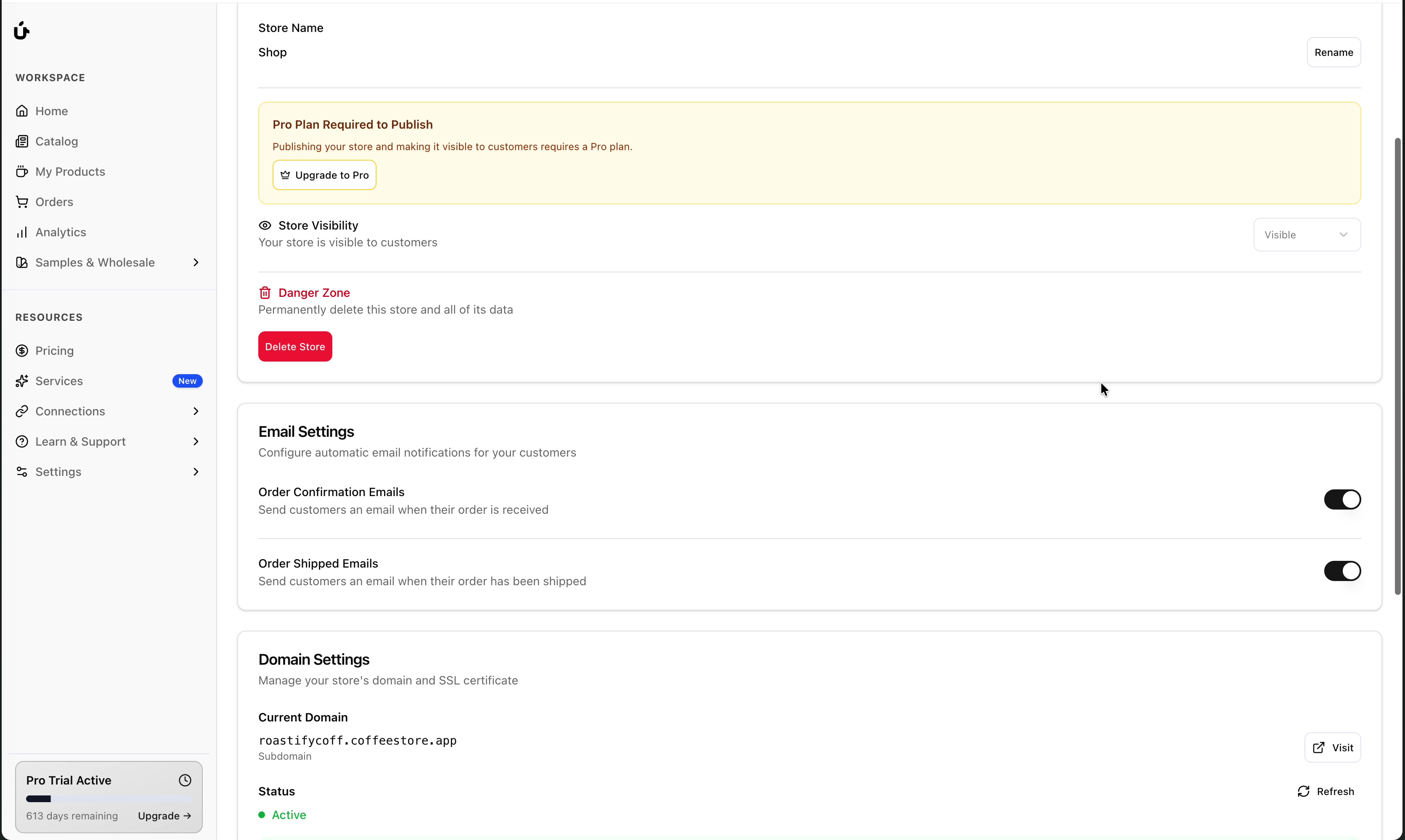Viewport: 1405px width, 840px height.
Task: Open the Store Visibility dropdown
Action: point(1307,235)
